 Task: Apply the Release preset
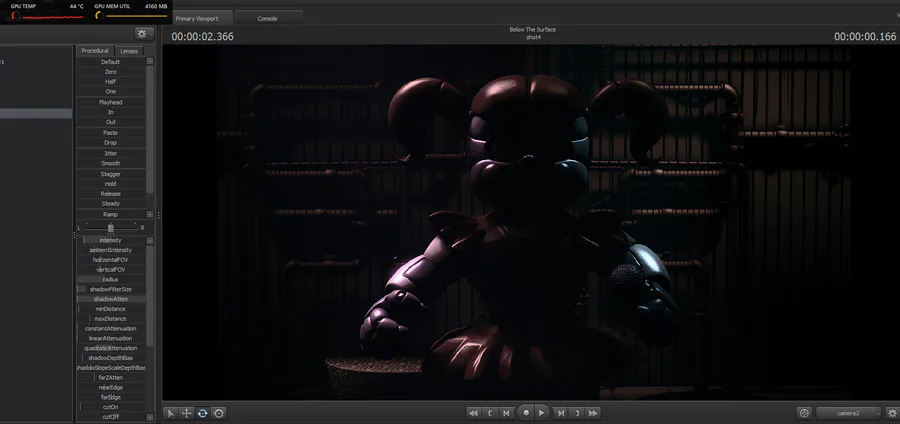(x=111, y=193)
